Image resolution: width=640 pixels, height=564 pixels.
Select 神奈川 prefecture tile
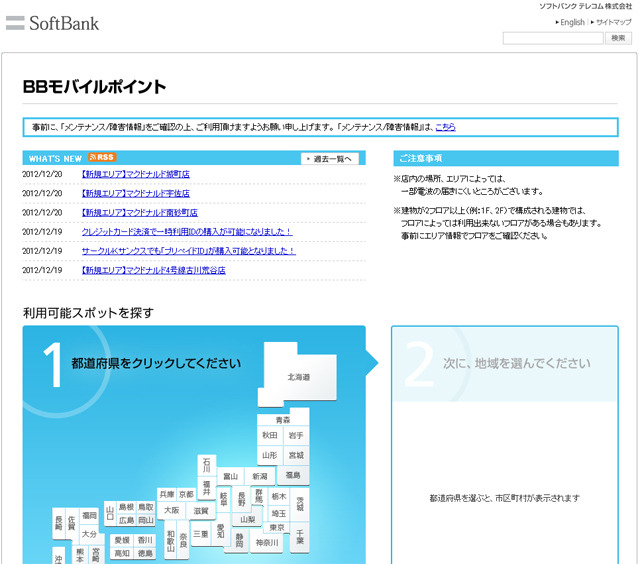click(x=267, y=542)
